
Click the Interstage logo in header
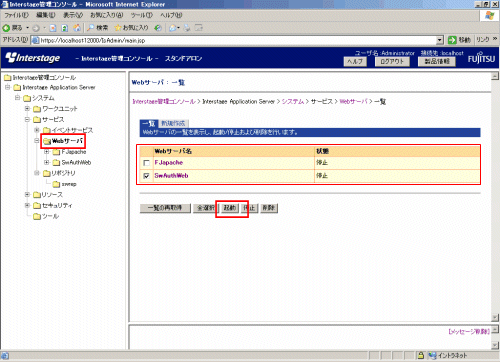point(33,58)
